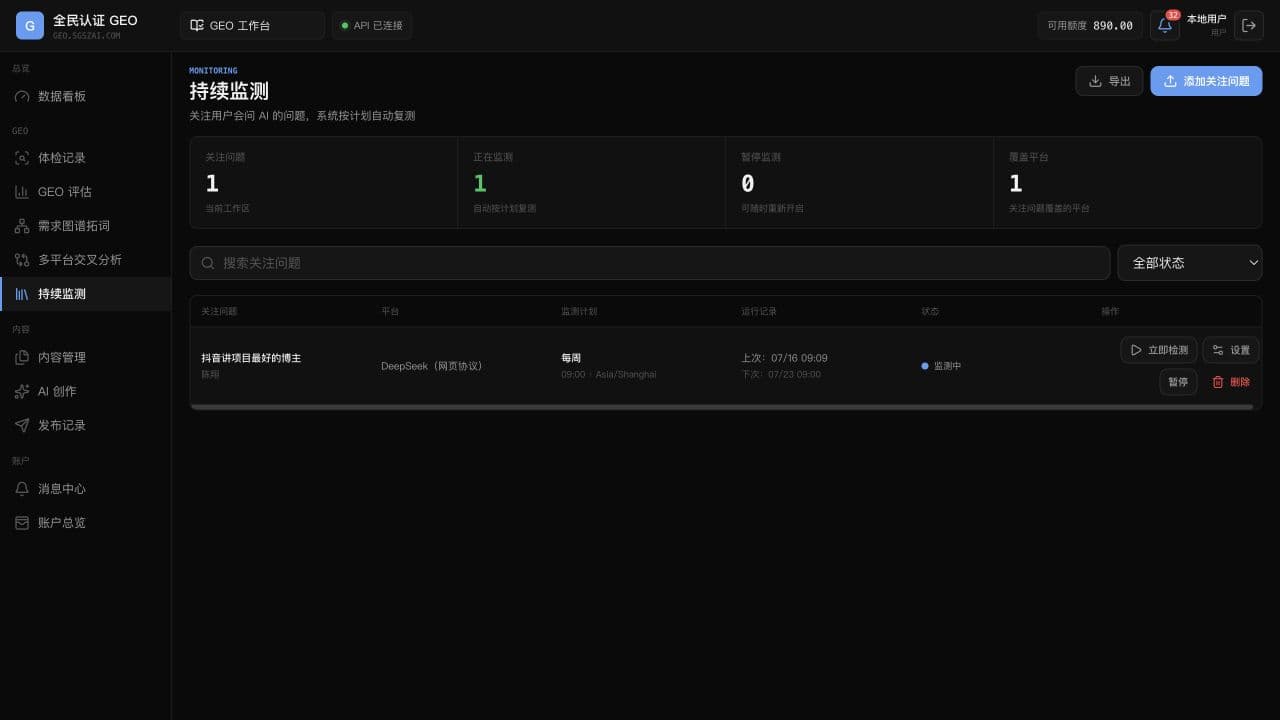Open the 全部状态 filter dropdown
Screen dimensions: 1280x720
[1190, 263]
